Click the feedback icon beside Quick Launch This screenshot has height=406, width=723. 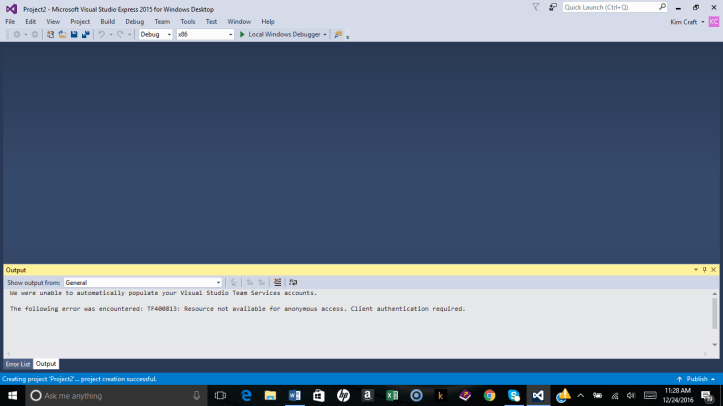tap(552, 7)
